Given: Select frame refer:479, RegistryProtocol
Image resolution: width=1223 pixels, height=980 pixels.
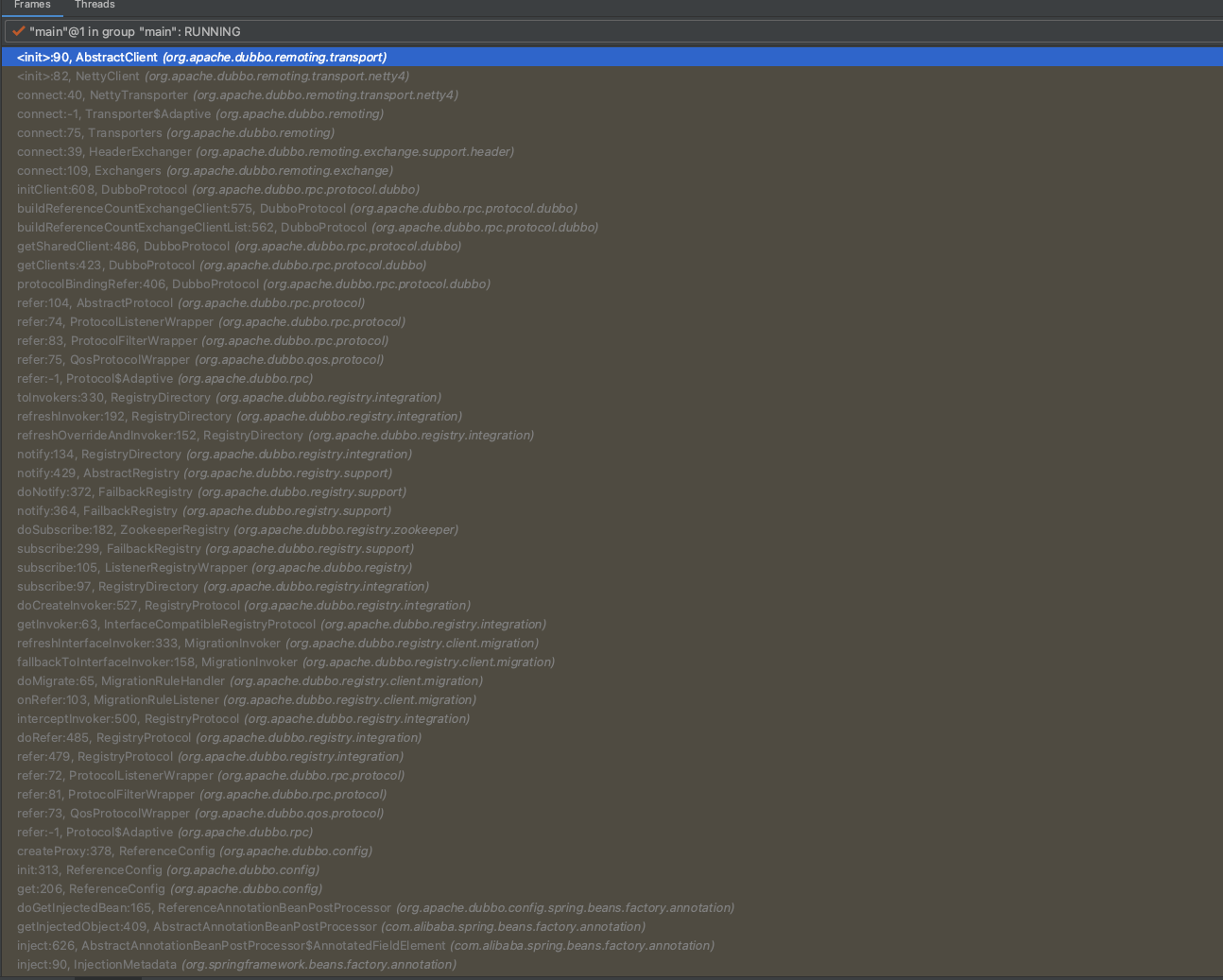Looking at the screenshot, I should tap(611, 756).
